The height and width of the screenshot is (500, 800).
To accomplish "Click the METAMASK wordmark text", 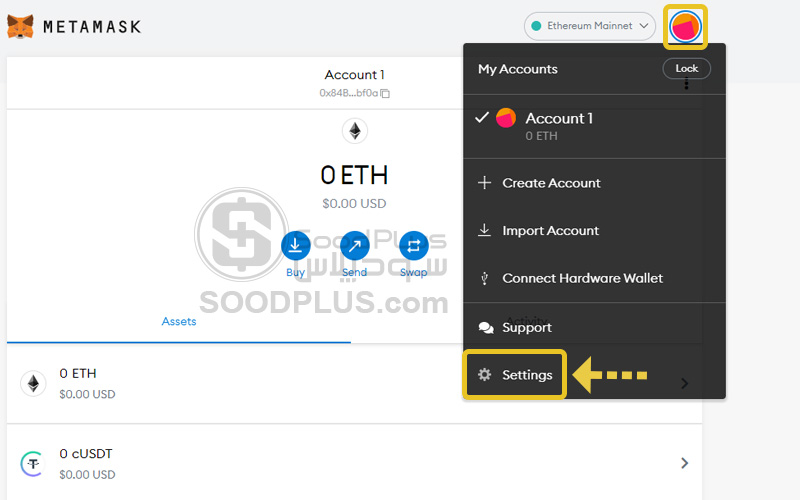I will pos(92,27).
